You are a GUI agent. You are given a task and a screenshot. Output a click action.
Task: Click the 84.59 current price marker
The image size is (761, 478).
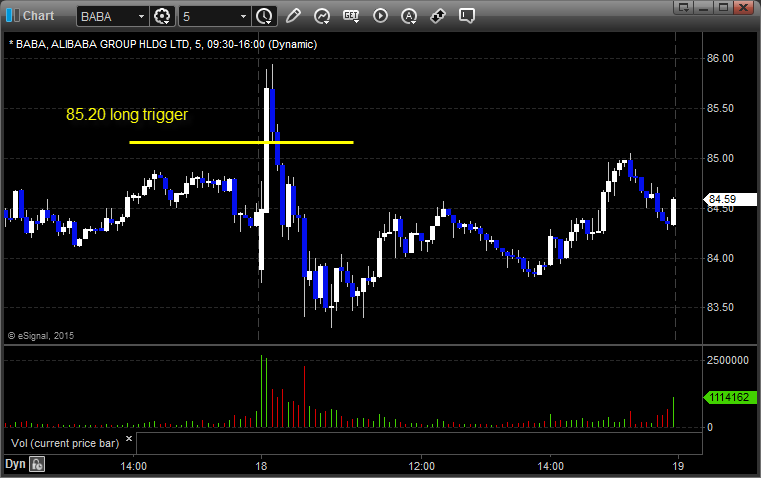coord(730,199)
